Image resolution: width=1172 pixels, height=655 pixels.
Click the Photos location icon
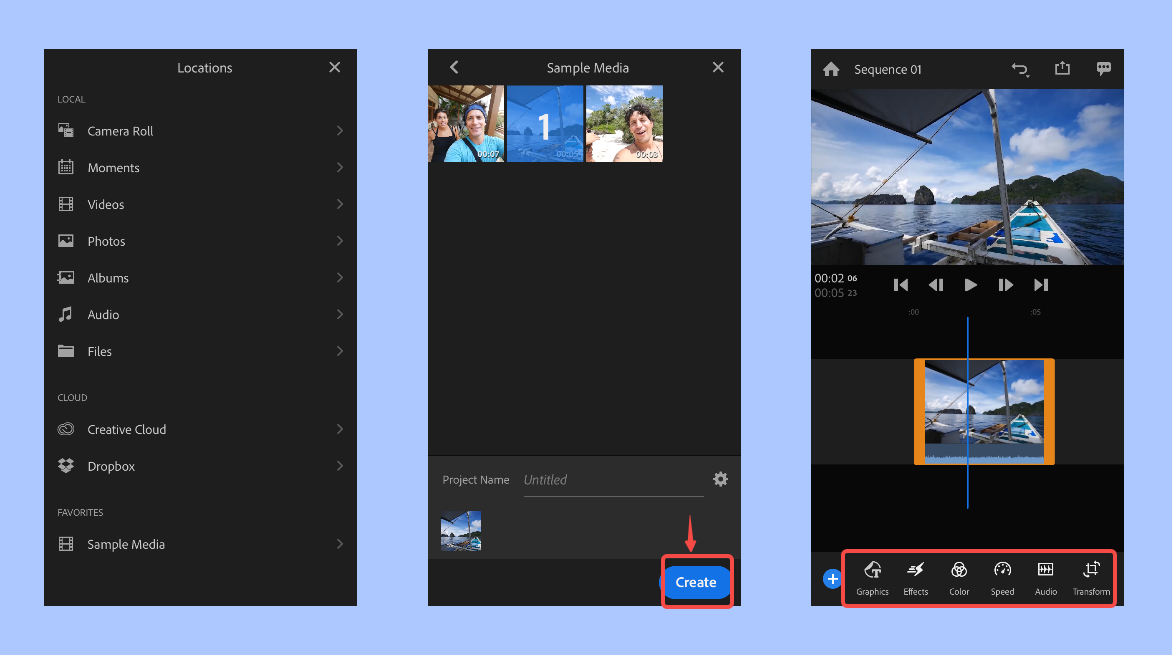tap(66, 241)
